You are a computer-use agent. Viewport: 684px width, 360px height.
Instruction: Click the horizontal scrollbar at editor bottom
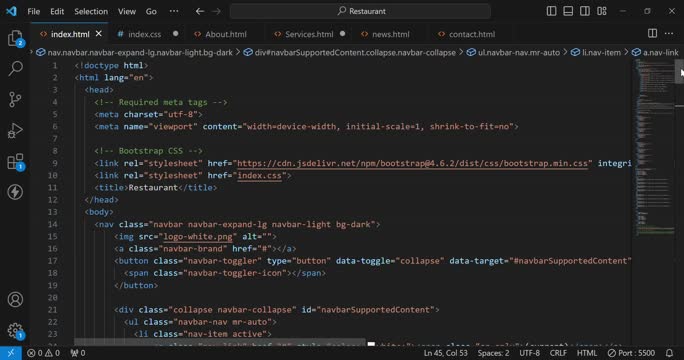[x=219, y=342]
